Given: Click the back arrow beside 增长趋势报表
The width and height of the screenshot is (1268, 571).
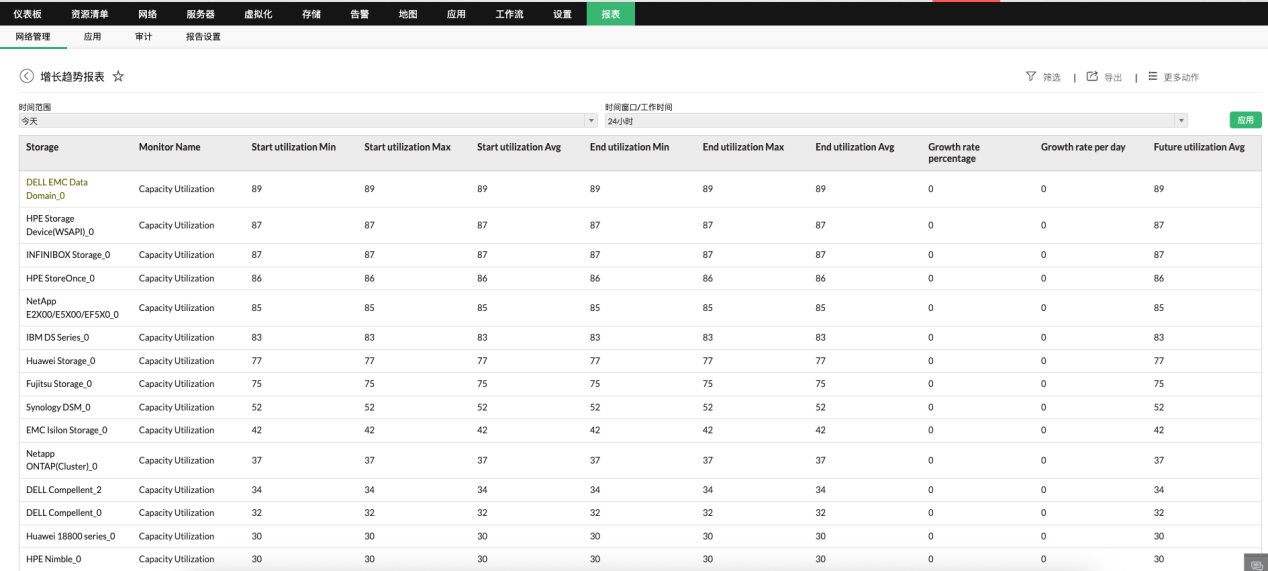Looking at the screenshot, I should coord(26,77).
